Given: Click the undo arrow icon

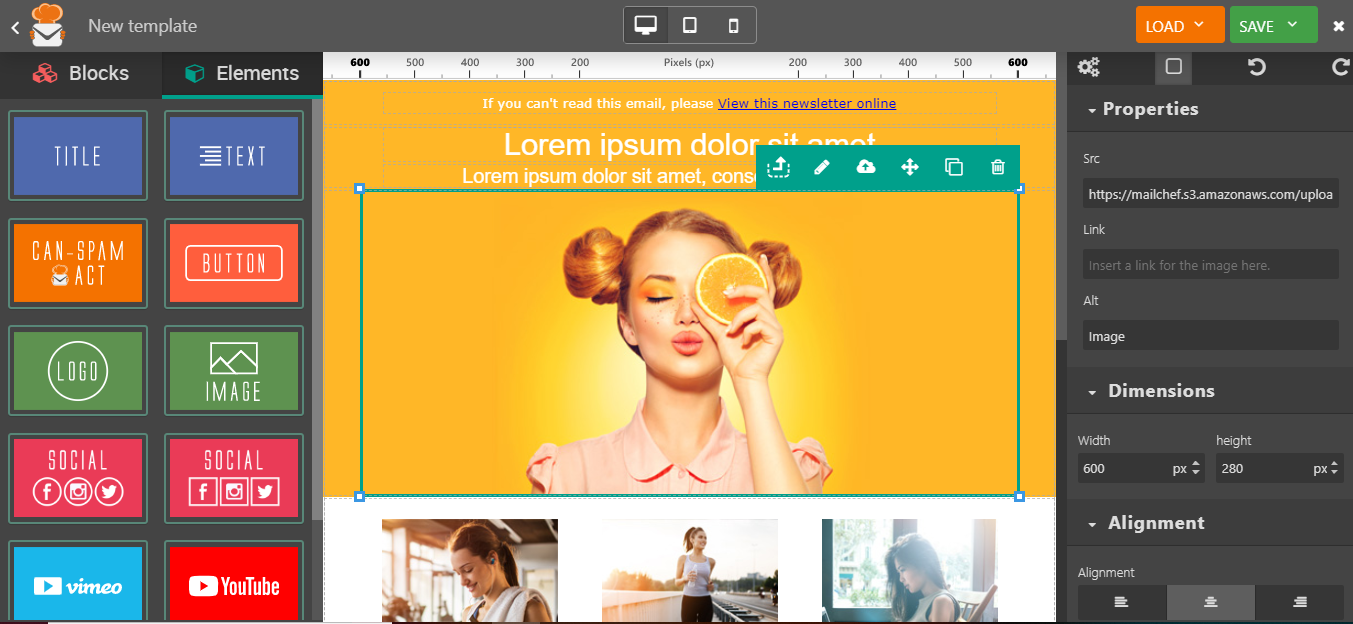Looking at the screenshot, I should (1257, 67).
